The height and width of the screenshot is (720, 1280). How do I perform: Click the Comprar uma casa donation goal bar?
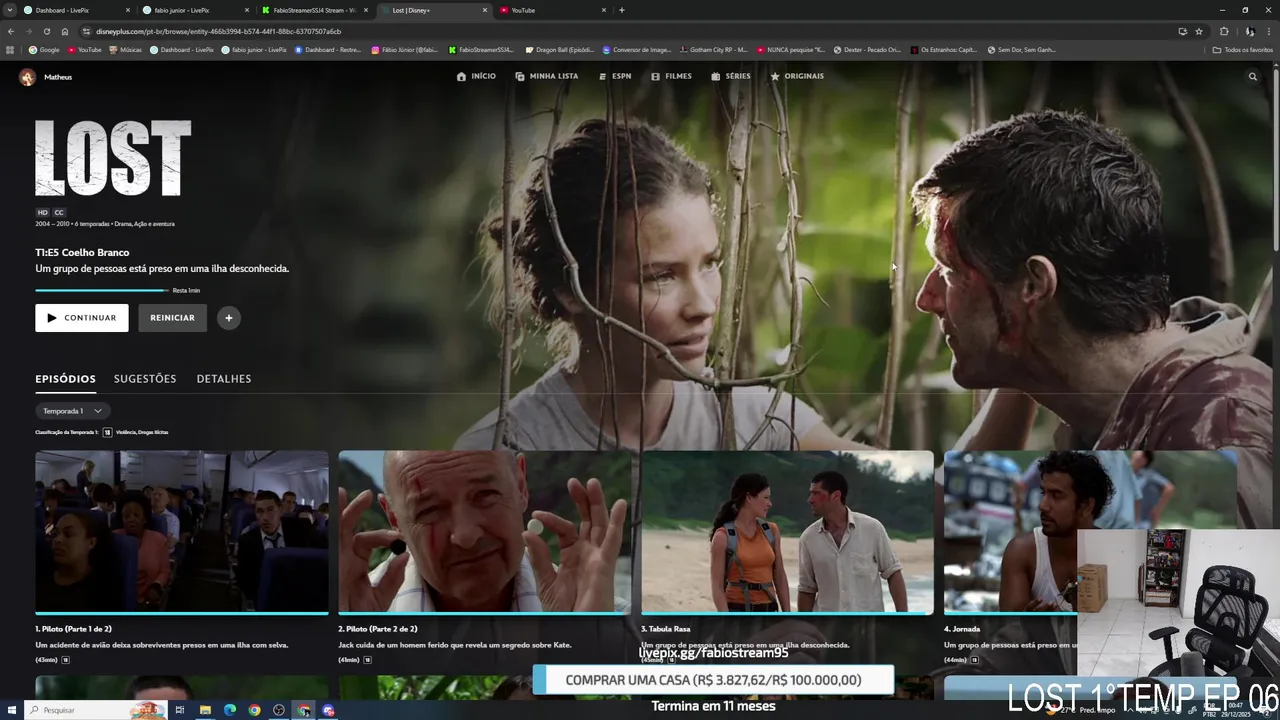coord(713,680)
